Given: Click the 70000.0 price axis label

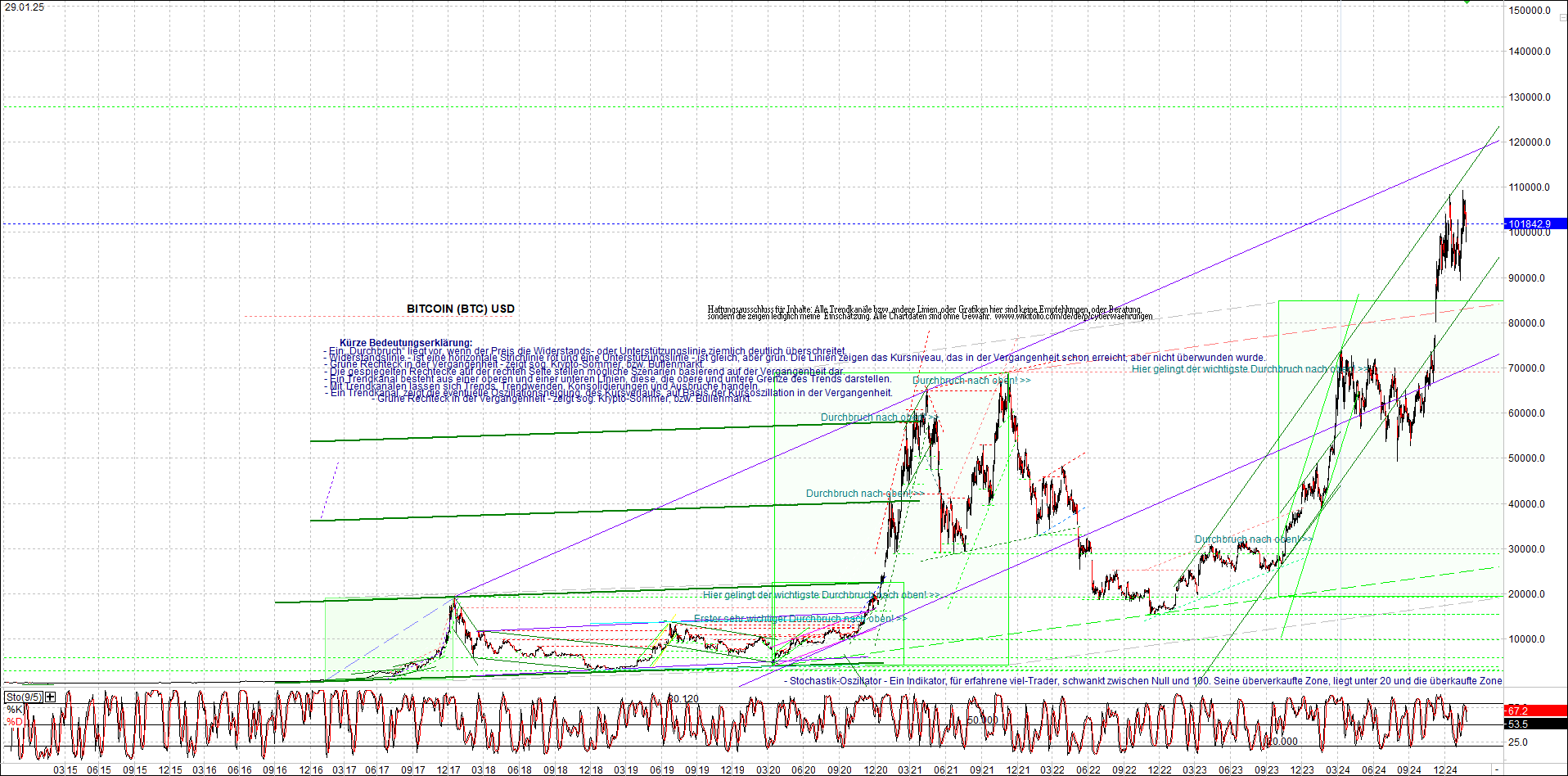Looking at the screenshot, I should click(x=1527, y=368).
